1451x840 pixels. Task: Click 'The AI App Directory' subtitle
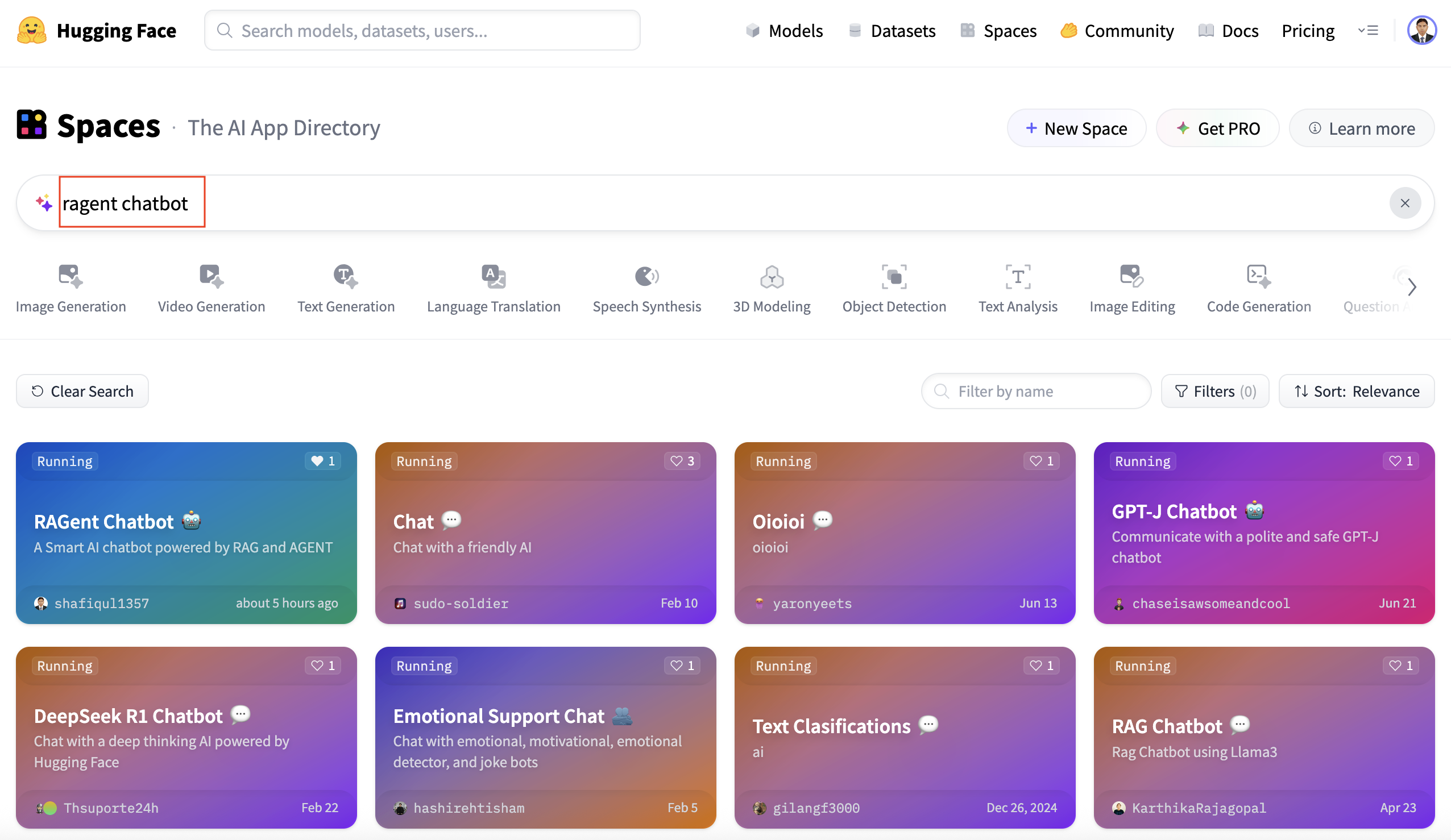click(284, 127)
